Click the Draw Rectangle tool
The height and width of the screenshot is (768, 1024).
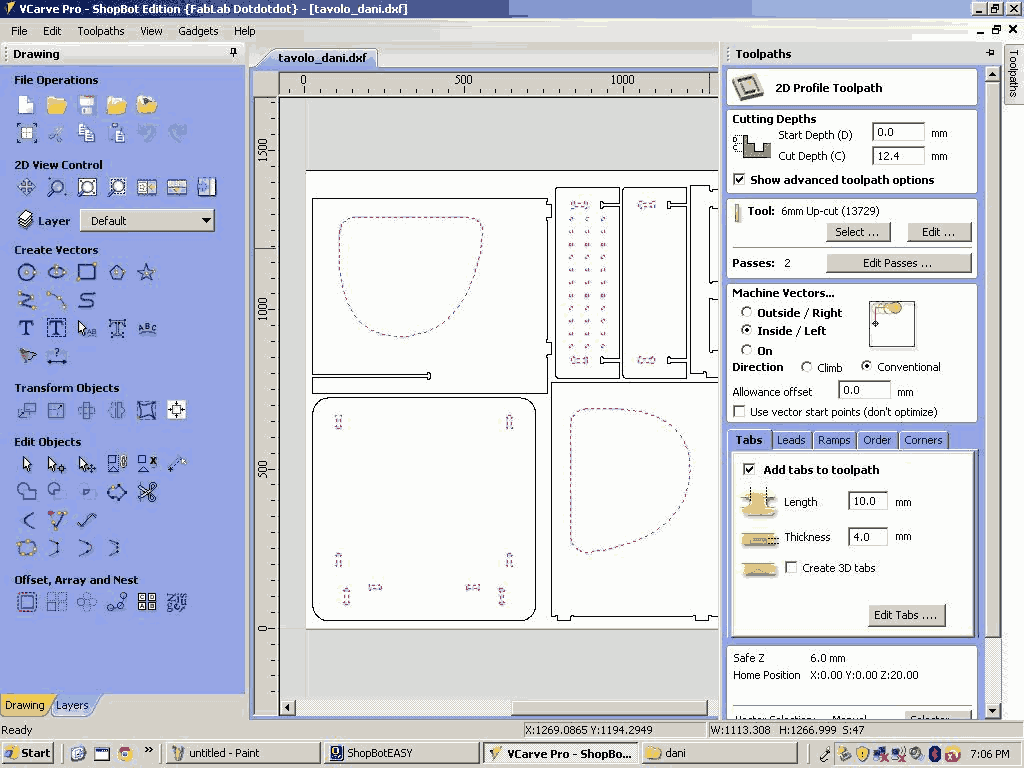87,272
